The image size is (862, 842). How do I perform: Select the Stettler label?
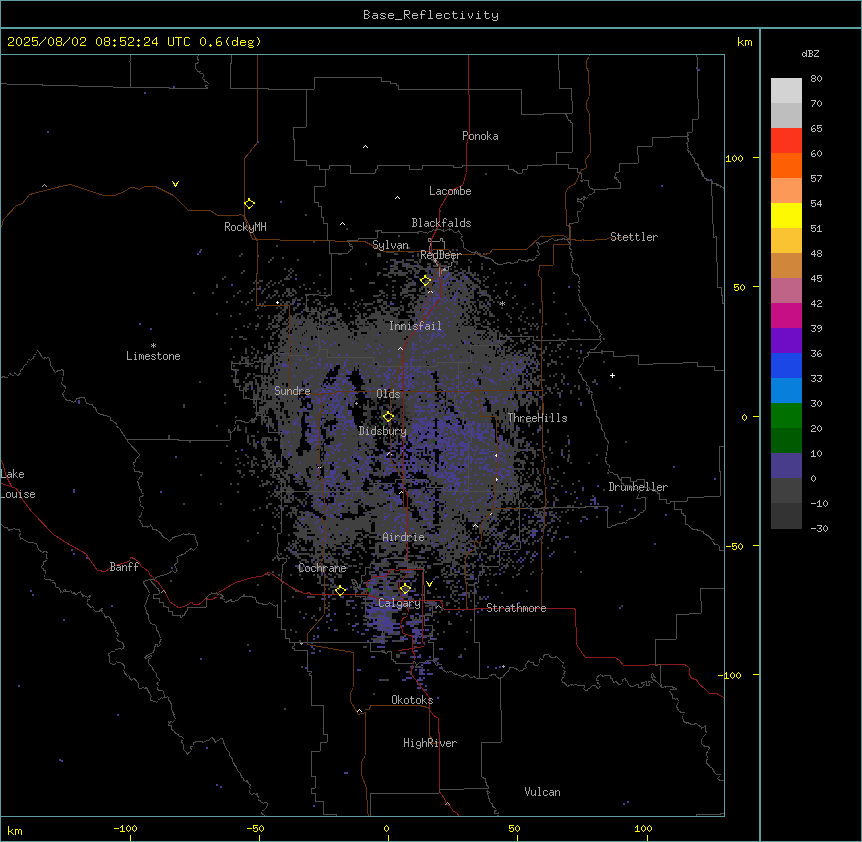pos(634,237)
